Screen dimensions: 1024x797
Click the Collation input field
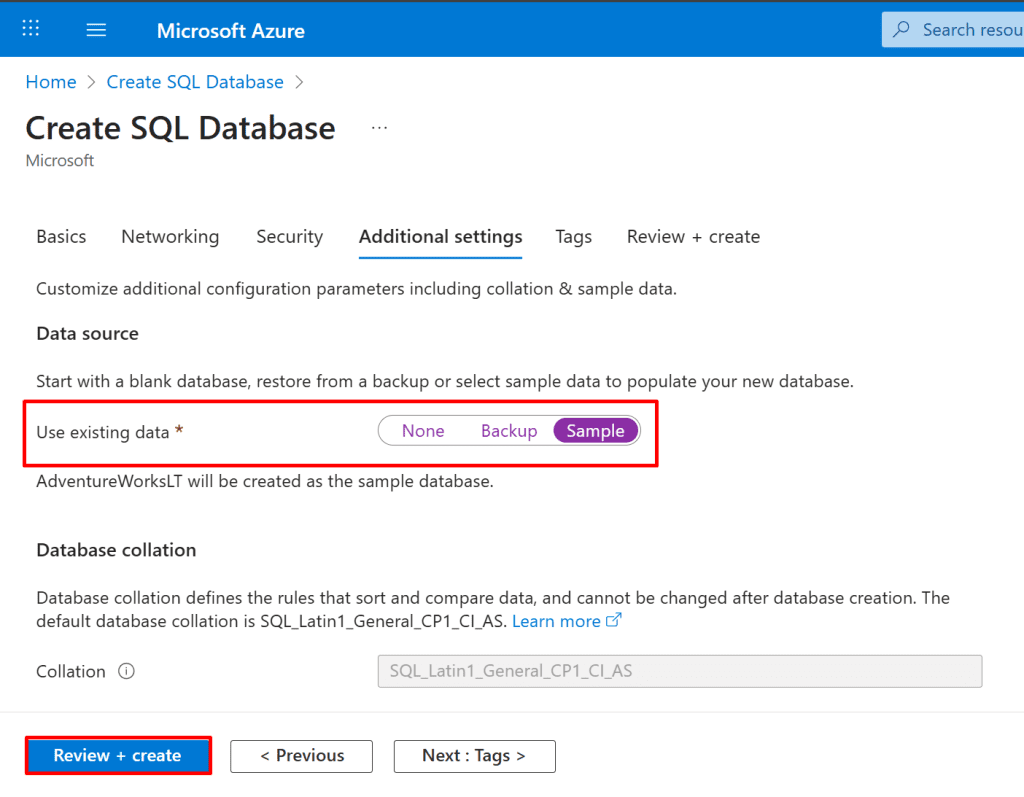679,672
